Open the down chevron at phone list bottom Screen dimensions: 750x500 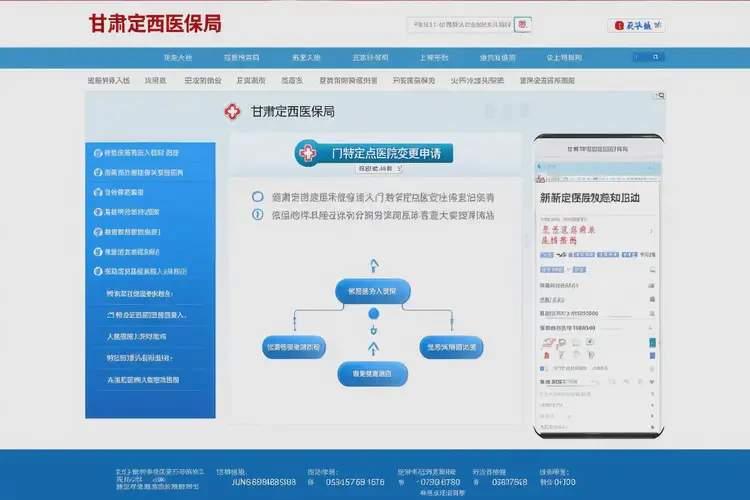tap(651, 382)
